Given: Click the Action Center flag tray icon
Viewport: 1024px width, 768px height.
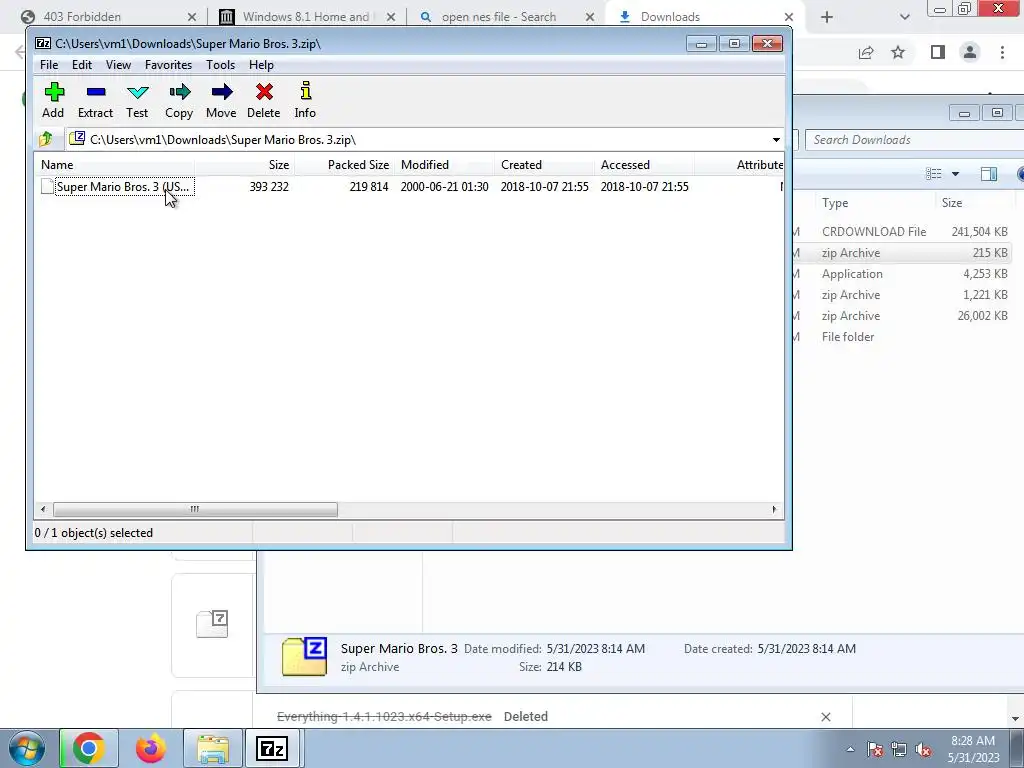Looking at the screenshot, I should coord(874,749).
